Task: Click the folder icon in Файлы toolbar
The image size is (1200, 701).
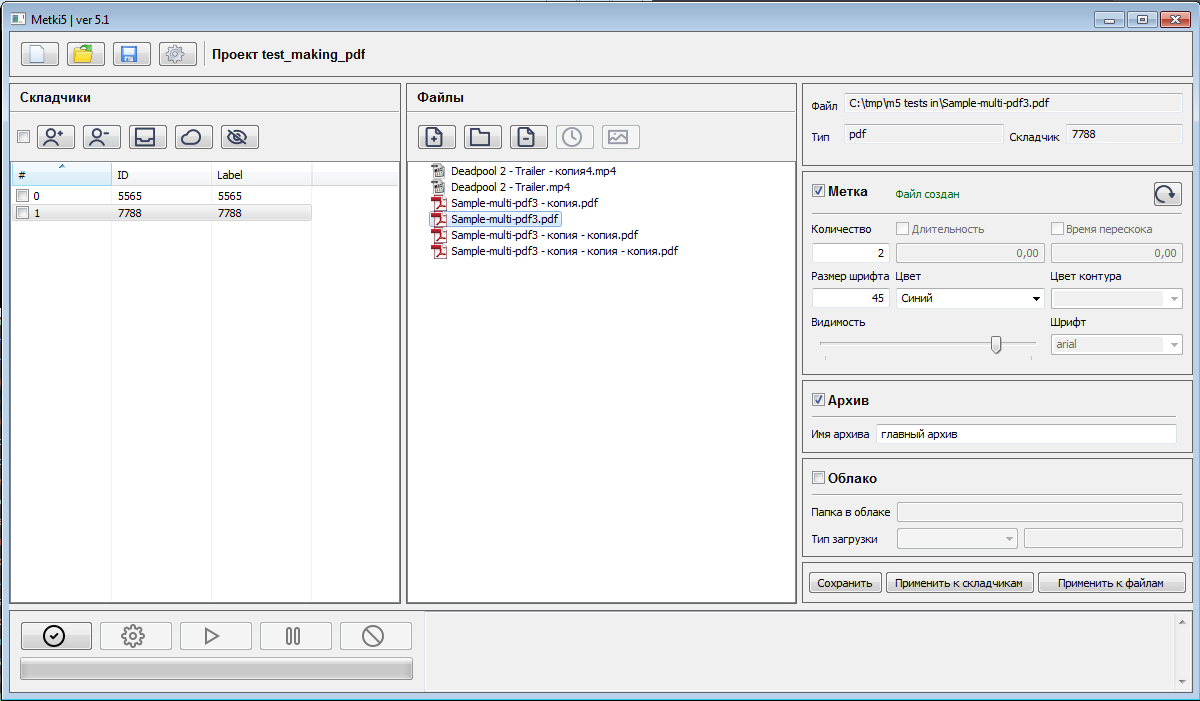Action: pos(483,137)
